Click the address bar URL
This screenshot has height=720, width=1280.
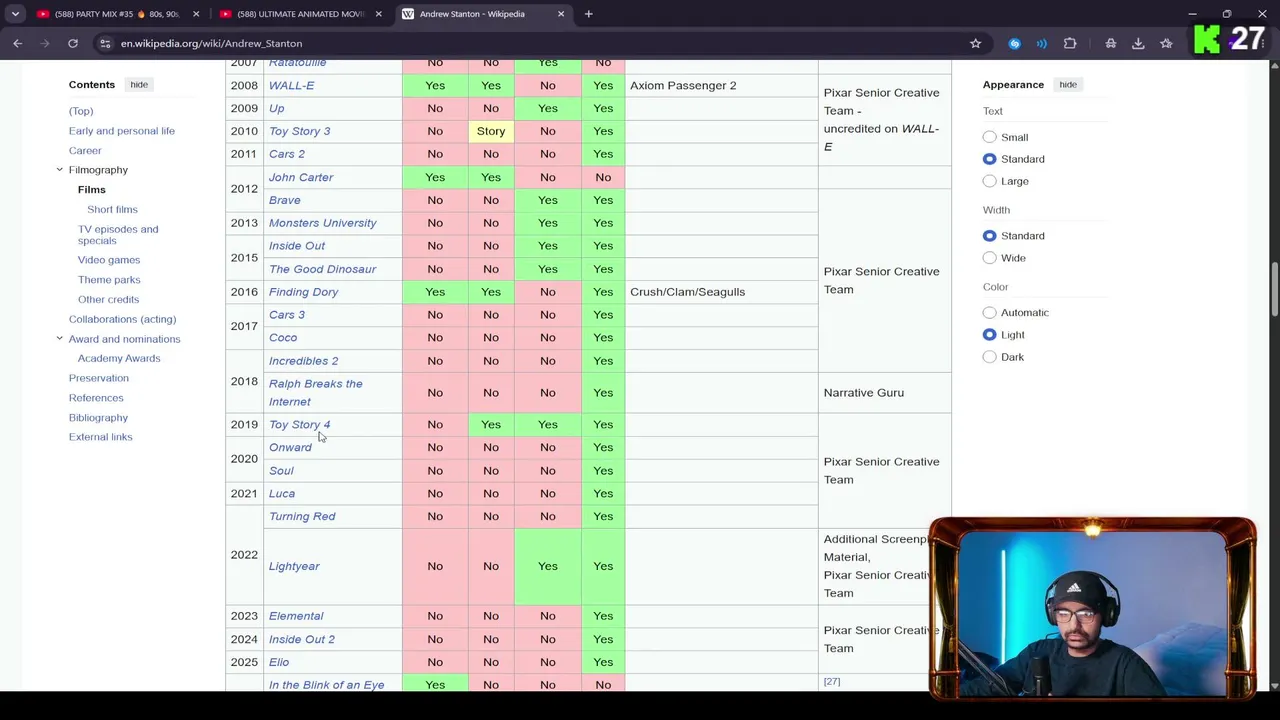tap(211, 43)
